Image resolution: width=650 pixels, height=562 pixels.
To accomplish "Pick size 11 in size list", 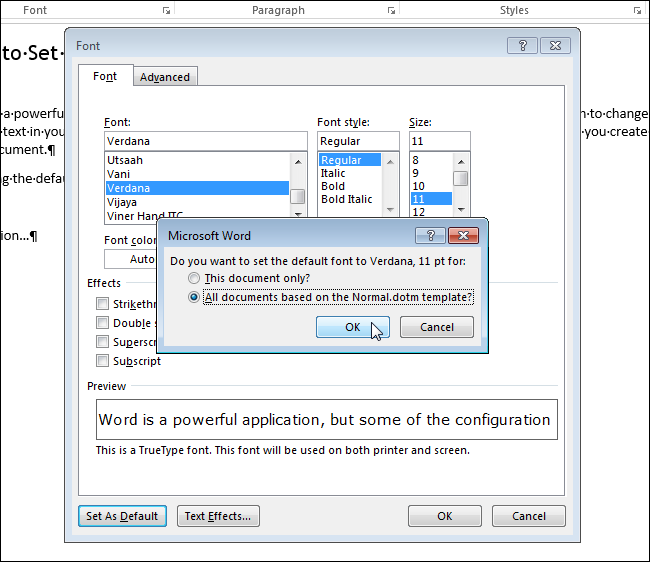I will 431,199.
